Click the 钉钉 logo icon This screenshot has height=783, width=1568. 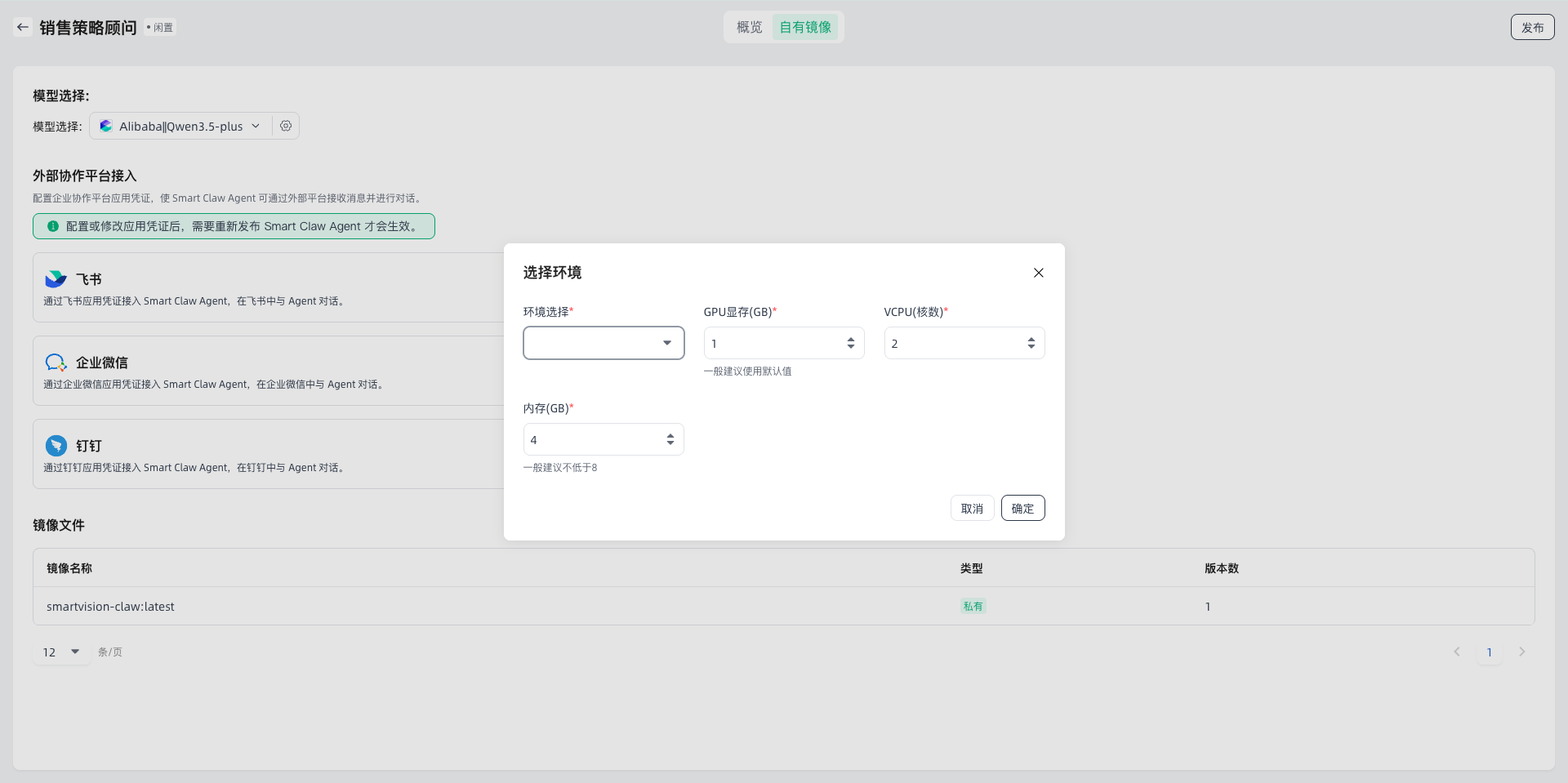click(x=56, y=446)
